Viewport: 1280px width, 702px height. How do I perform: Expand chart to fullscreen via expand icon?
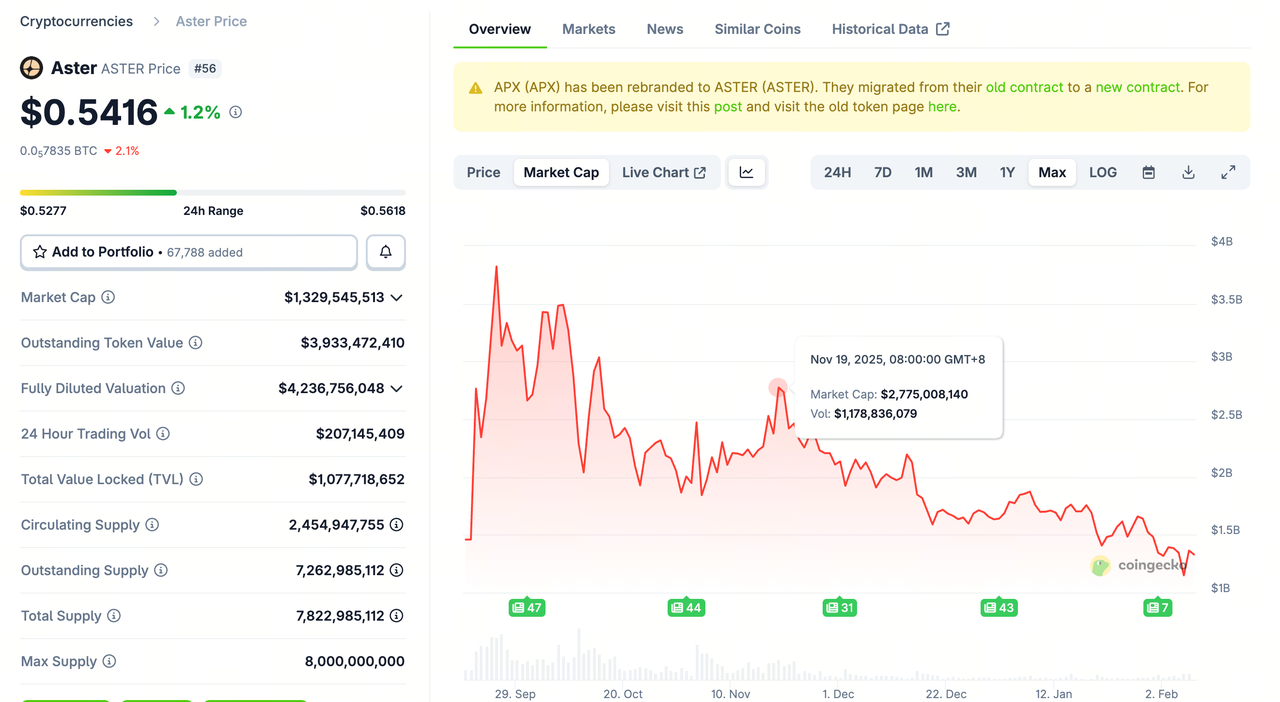(x=1228, y=172)
